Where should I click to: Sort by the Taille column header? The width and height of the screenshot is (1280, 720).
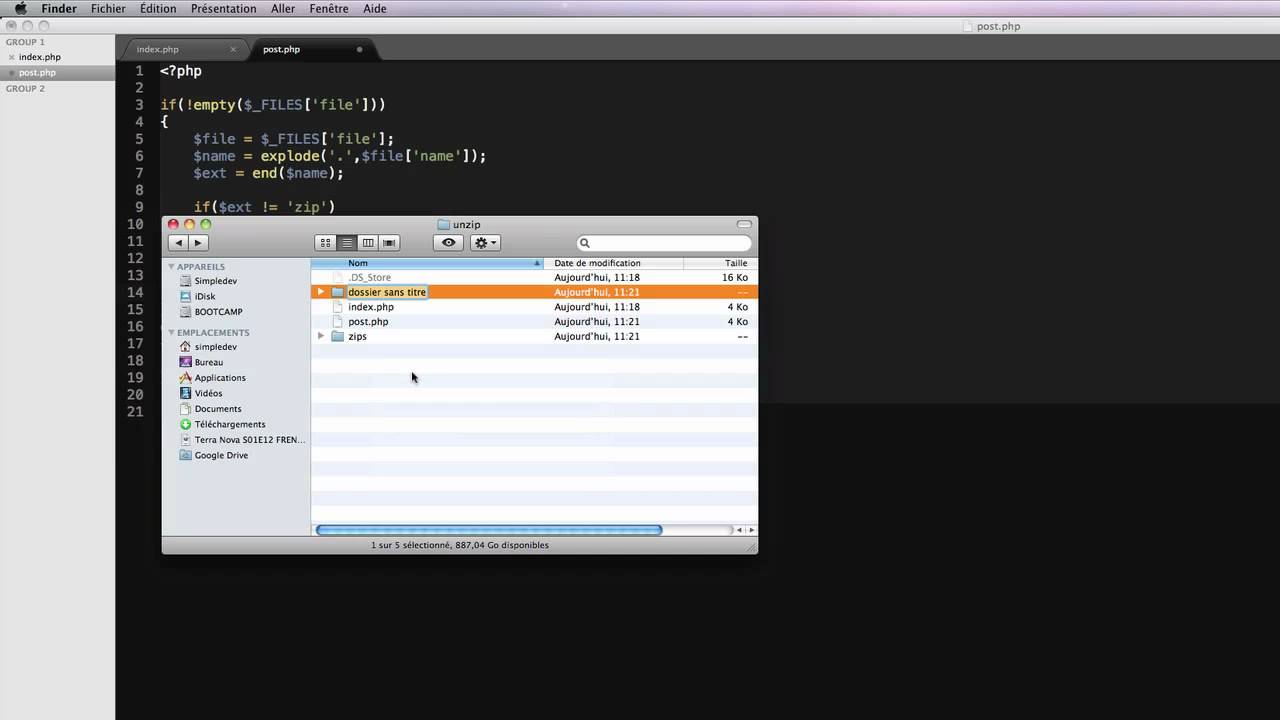pos(720,263)
